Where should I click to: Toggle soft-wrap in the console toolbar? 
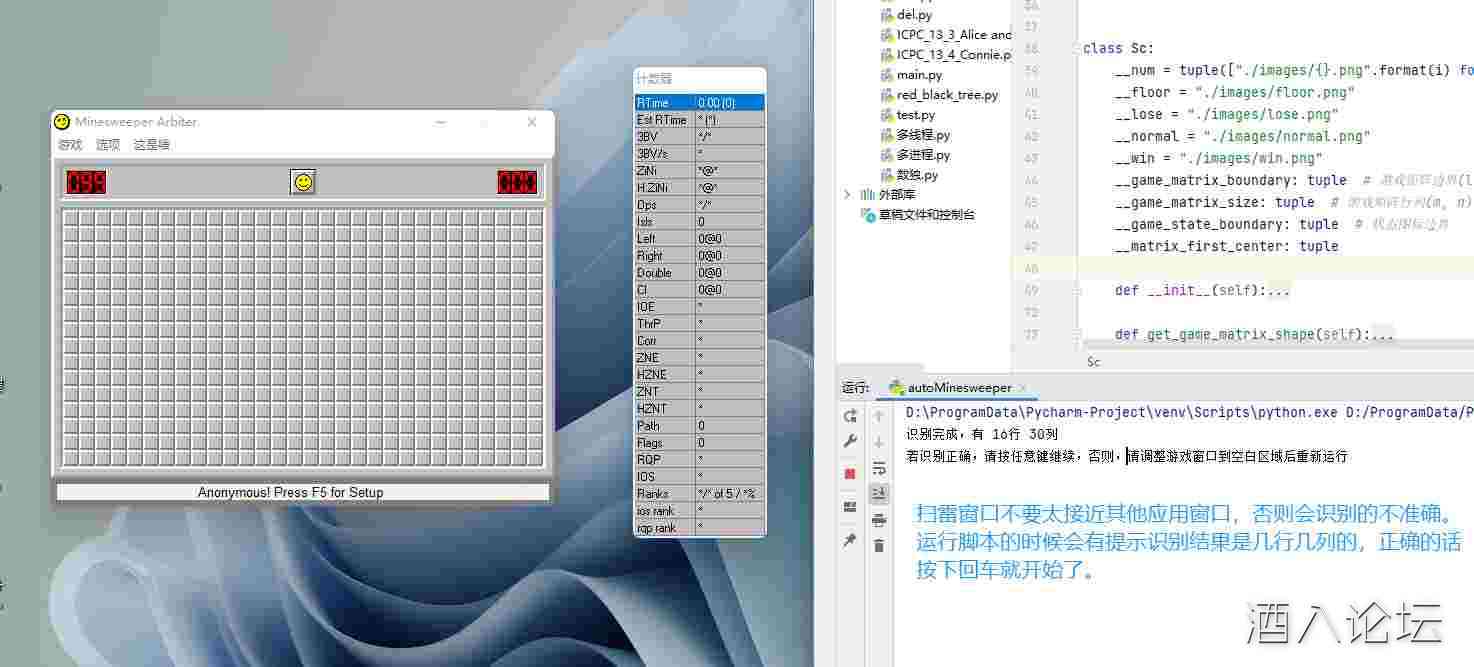coord(879,467)
